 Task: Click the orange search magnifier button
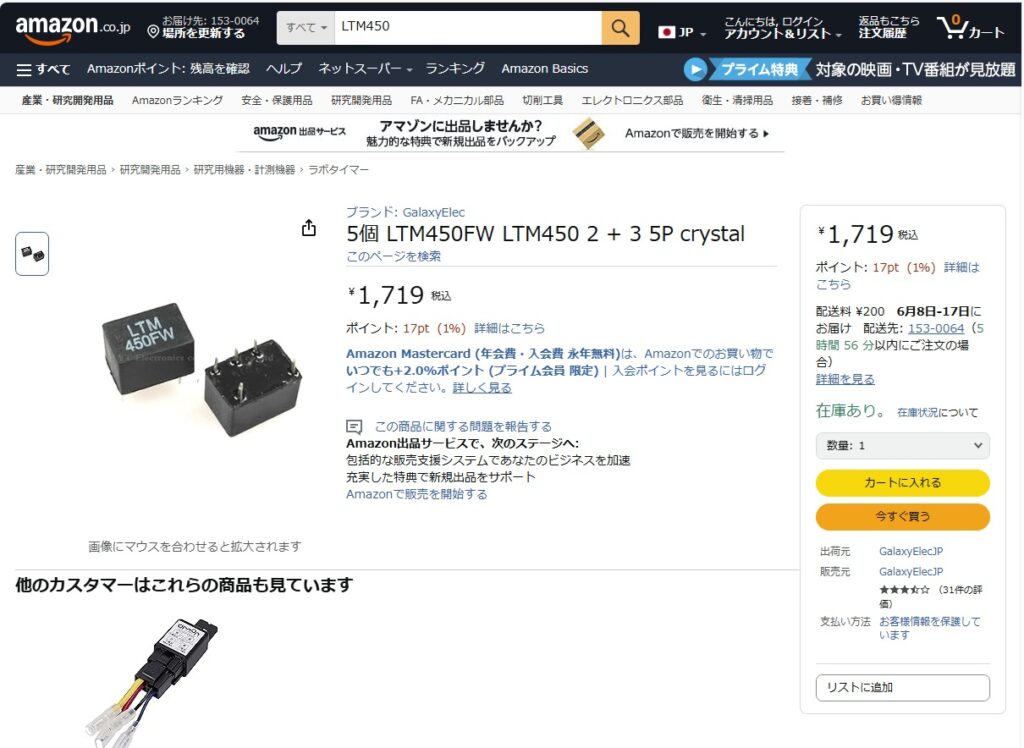(620, 28)
